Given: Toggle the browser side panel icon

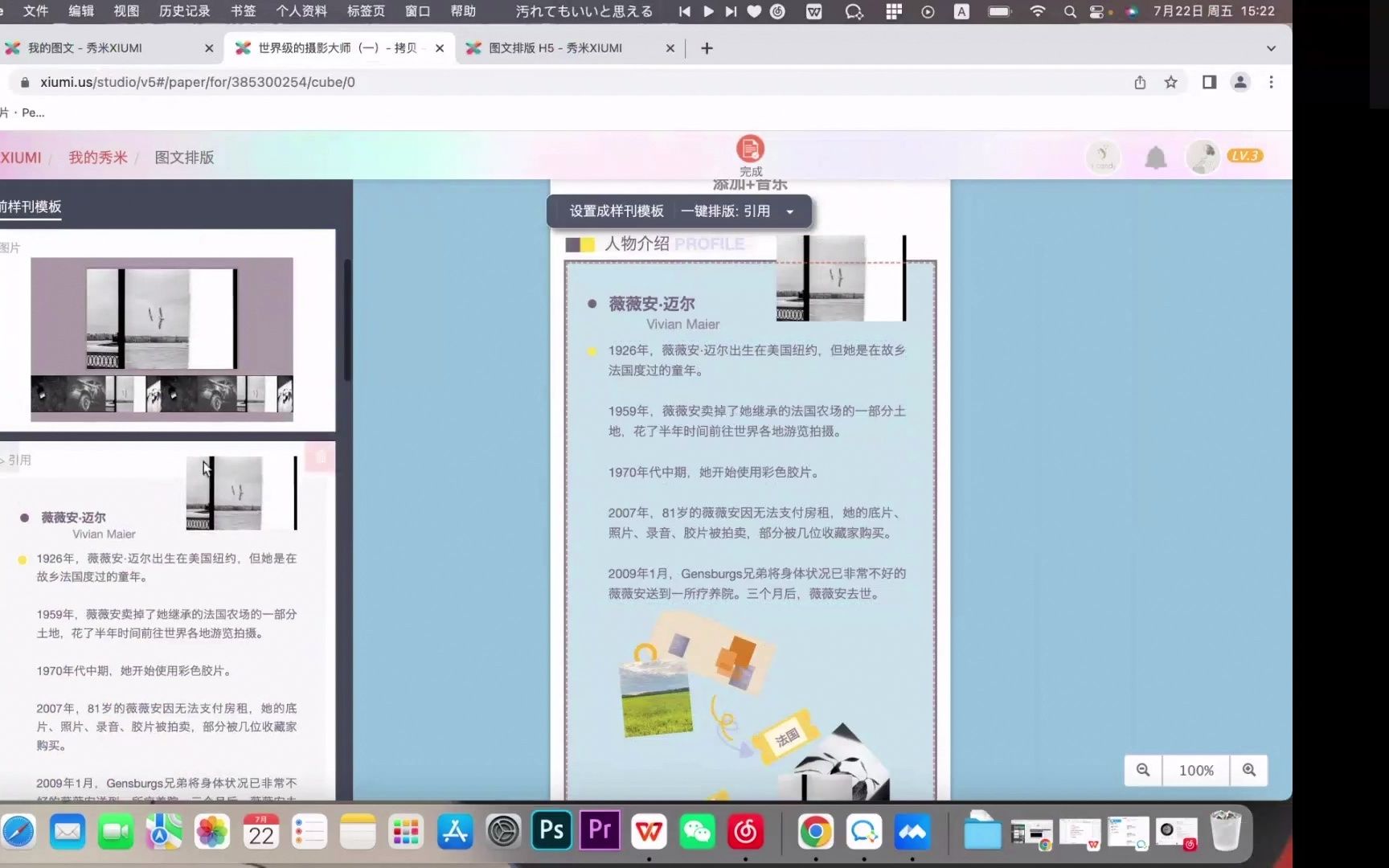Looking at the screenshot, I should (1209, 82).
